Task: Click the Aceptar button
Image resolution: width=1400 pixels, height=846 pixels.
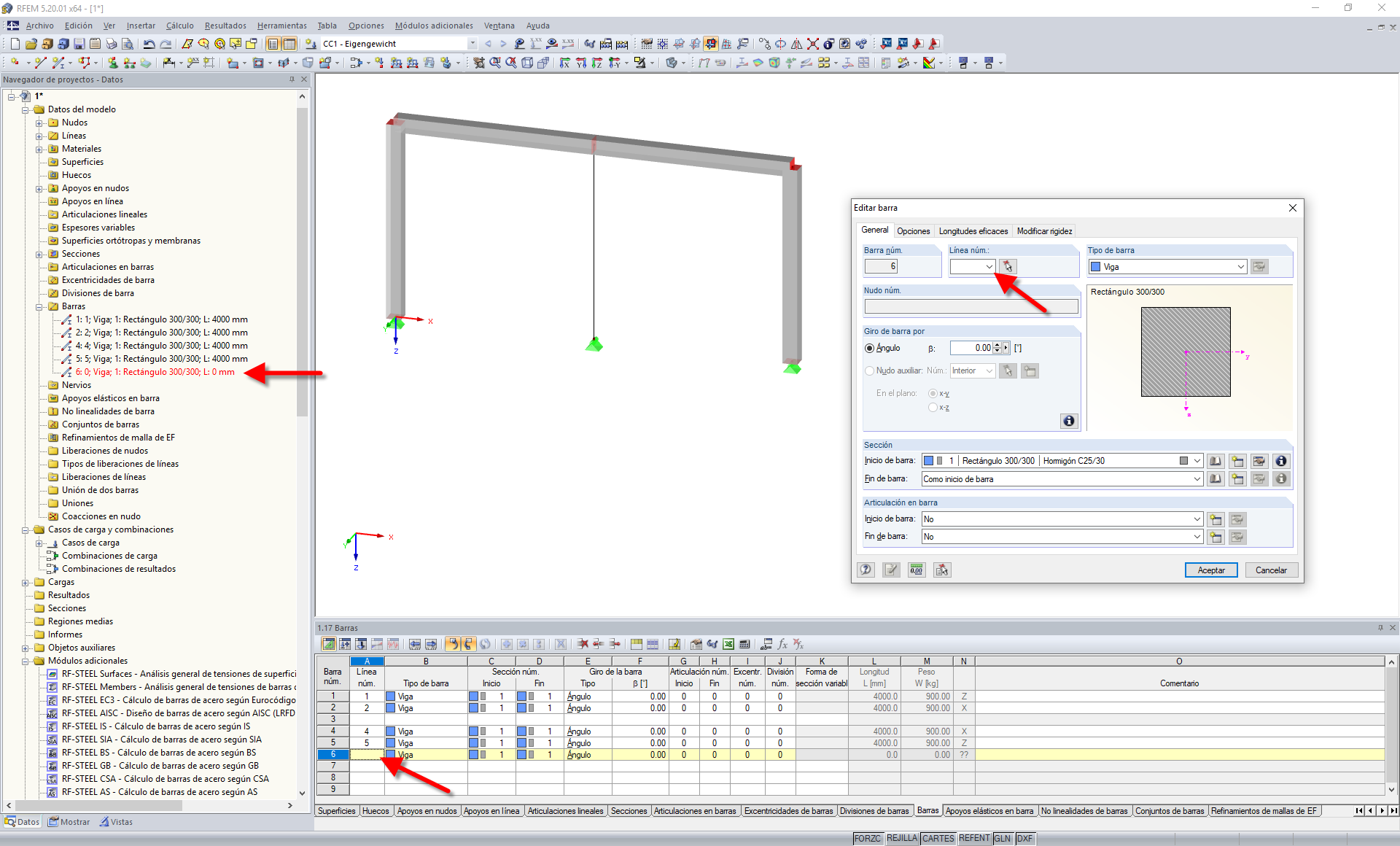Action: click(1210, 570)
